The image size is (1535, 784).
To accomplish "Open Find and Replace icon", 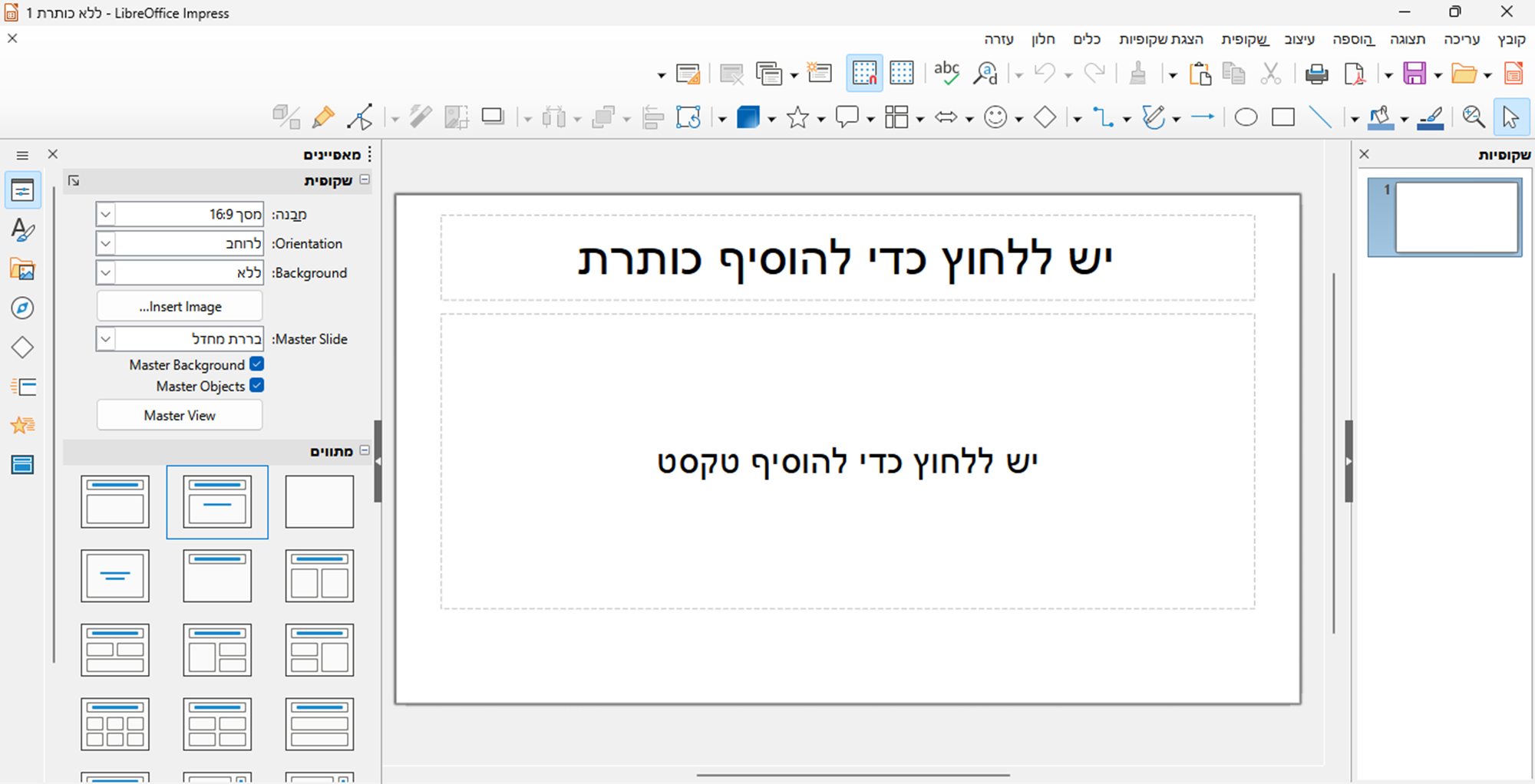I will [x=985, y=74].
